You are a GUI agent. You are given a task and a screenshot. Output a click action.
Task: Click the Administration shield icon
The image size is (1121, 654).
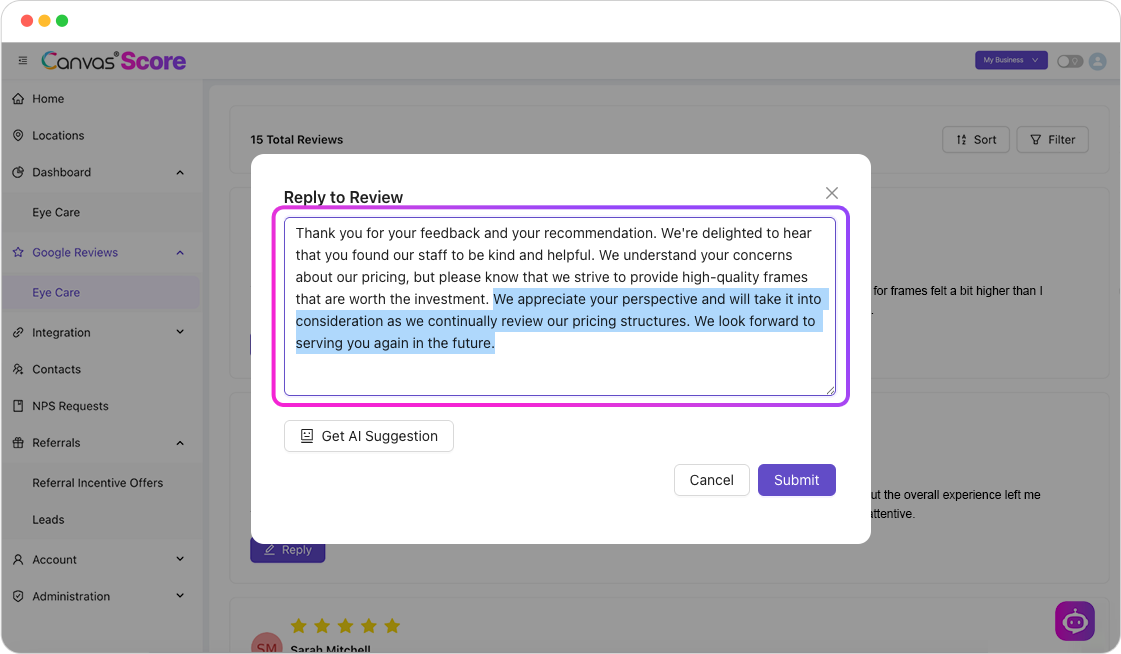[18, 596]
